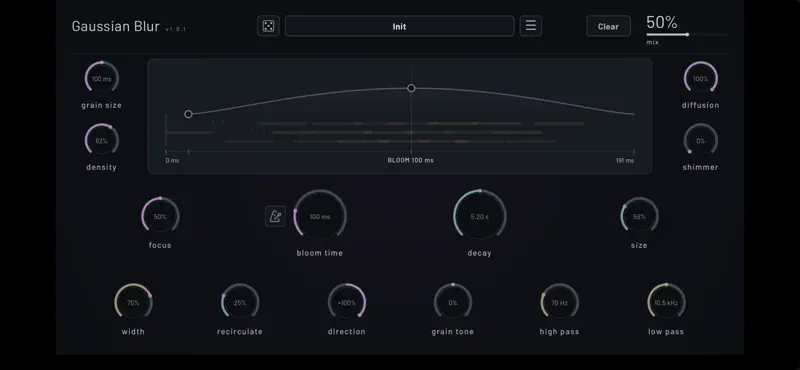800x370 pixels.
Task: Select the bloom peak curve handle
Action: (x=411, y=88)
